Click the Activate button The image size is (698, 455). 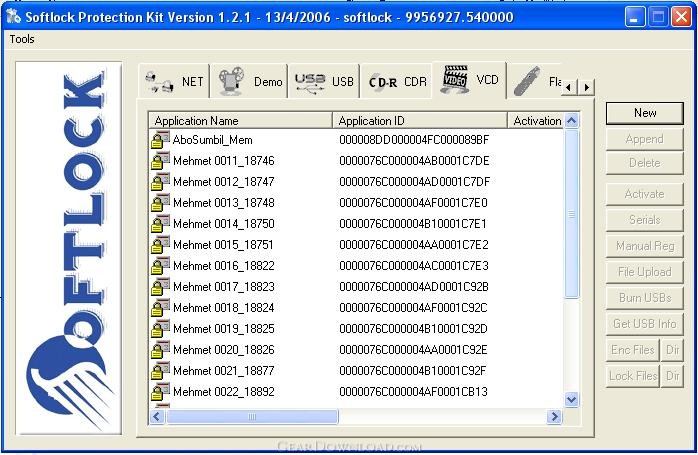click(645, 194)
